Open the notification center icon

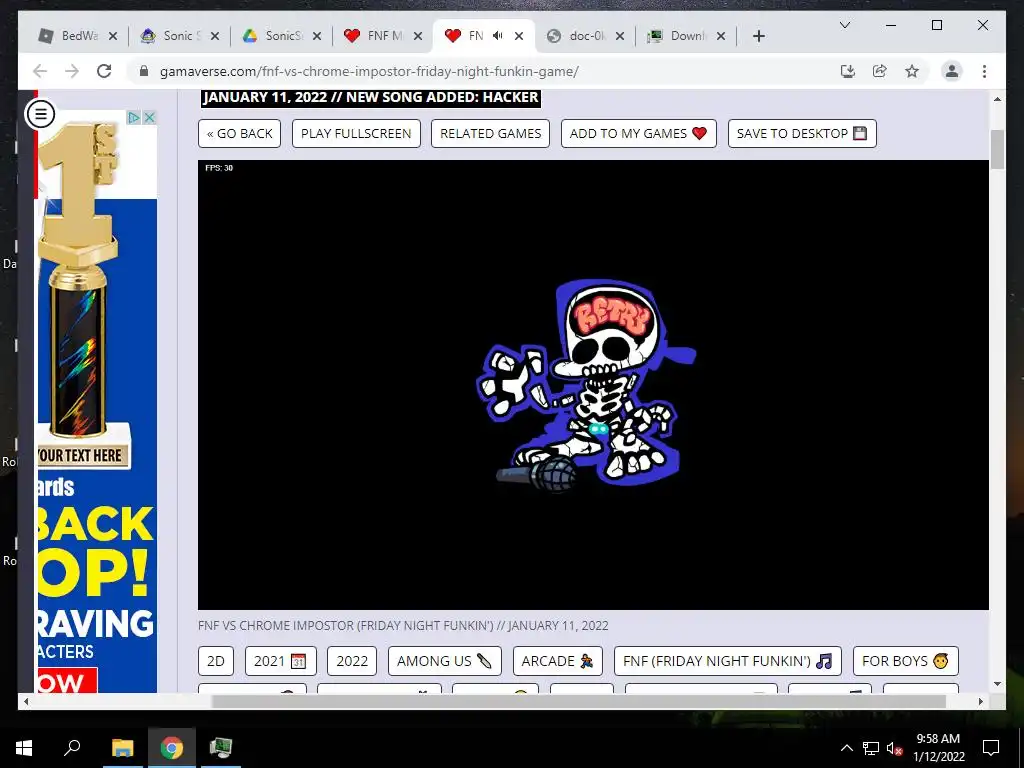pos(991,748)
